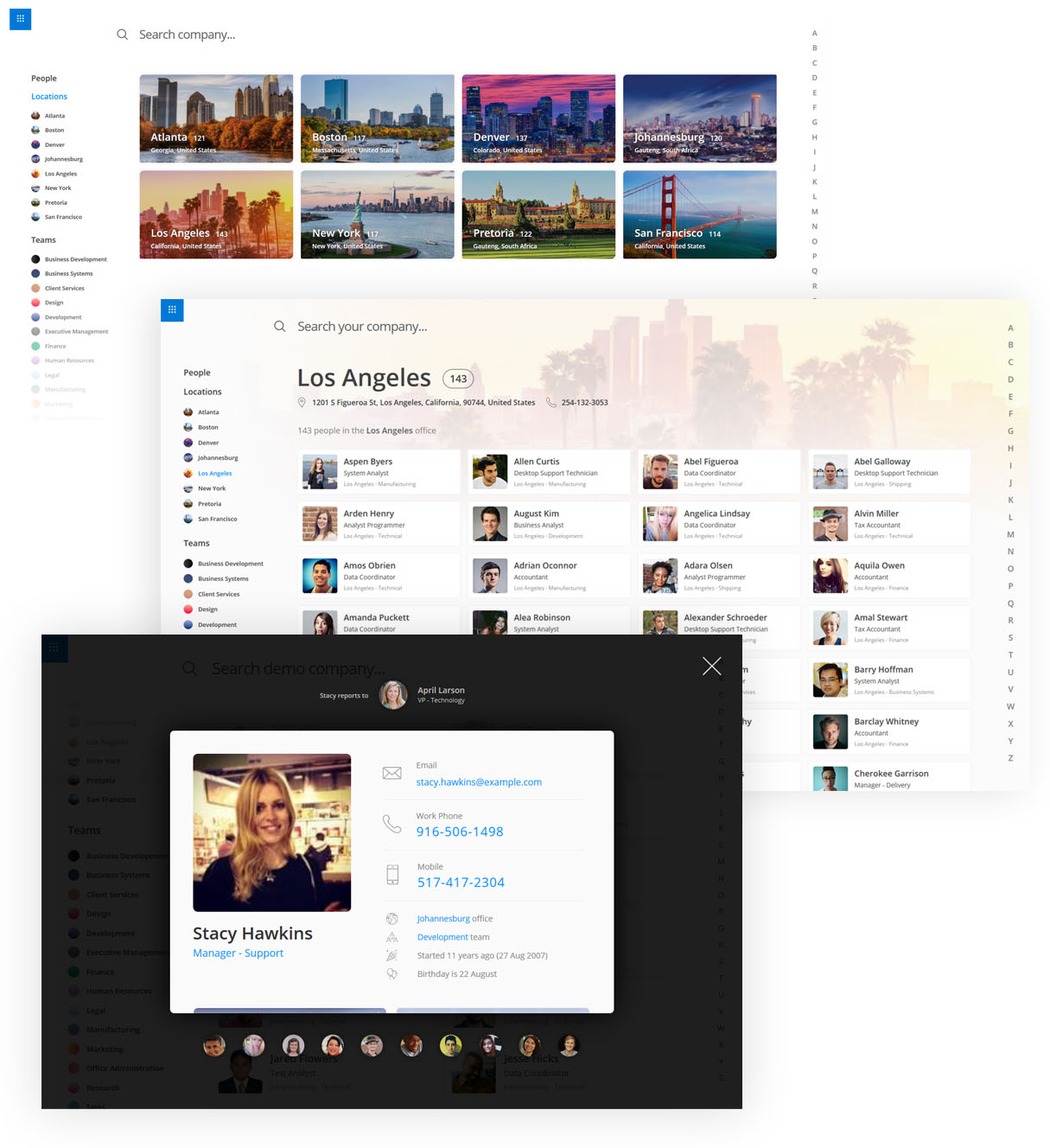Click the map pin icon beside the Figueroa address
This screenshot has height=1148, width=1050.
point(302,402)
